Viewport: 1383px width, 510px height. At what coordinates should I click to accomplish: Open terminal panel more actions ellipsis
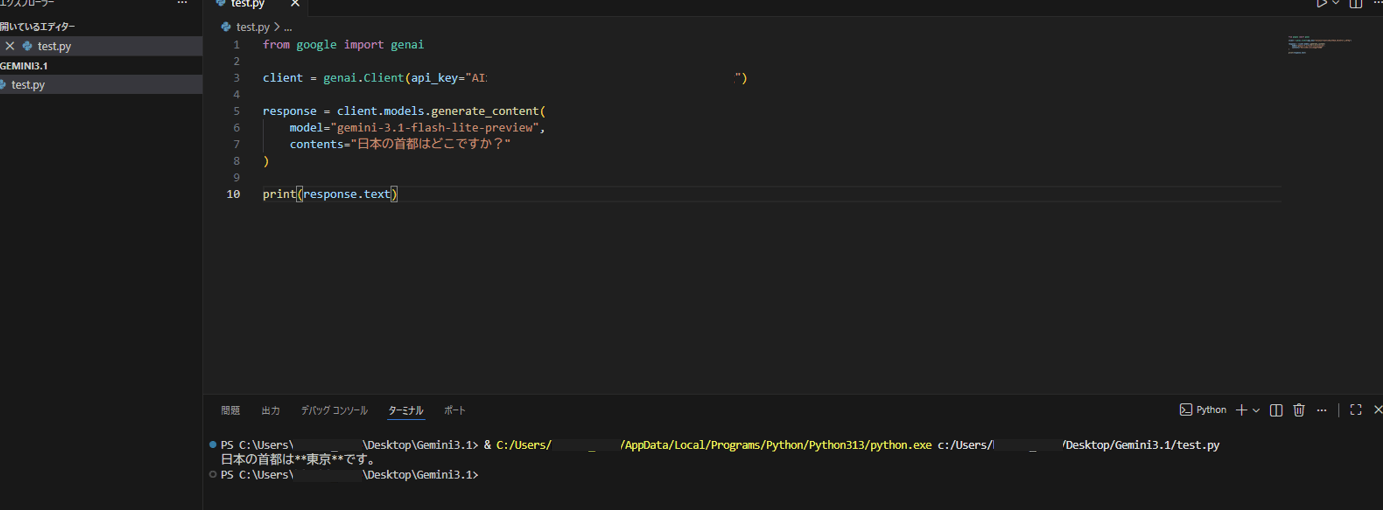[1322, 410]
